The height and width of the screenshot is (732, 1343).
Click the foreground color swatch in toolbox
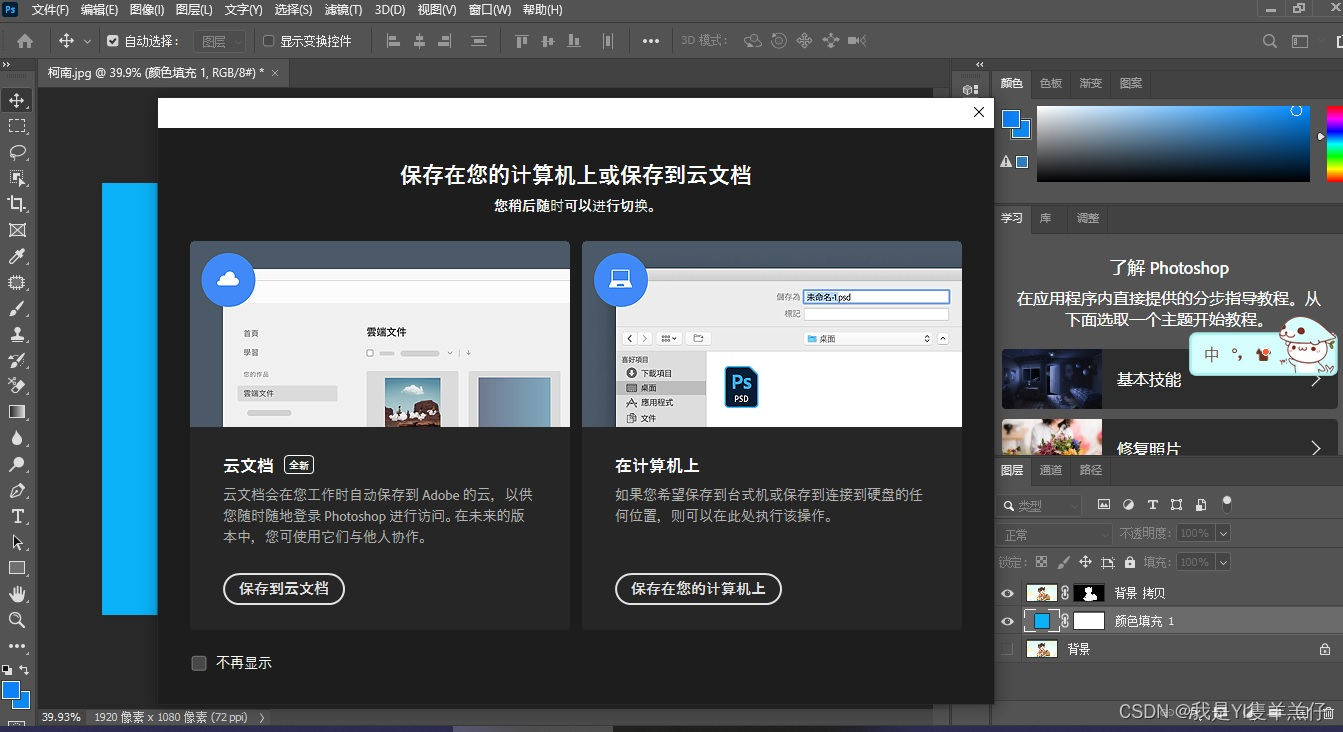[11, 690]
